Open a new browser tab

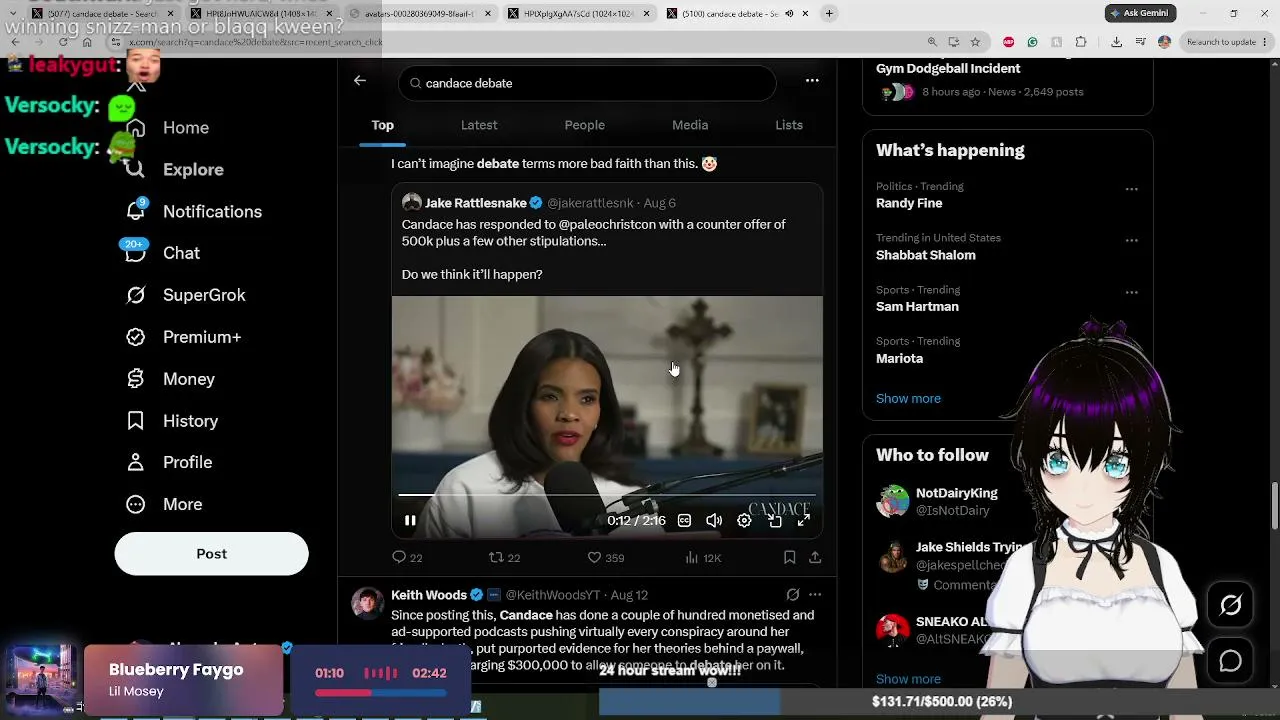(x=829, y=14)
